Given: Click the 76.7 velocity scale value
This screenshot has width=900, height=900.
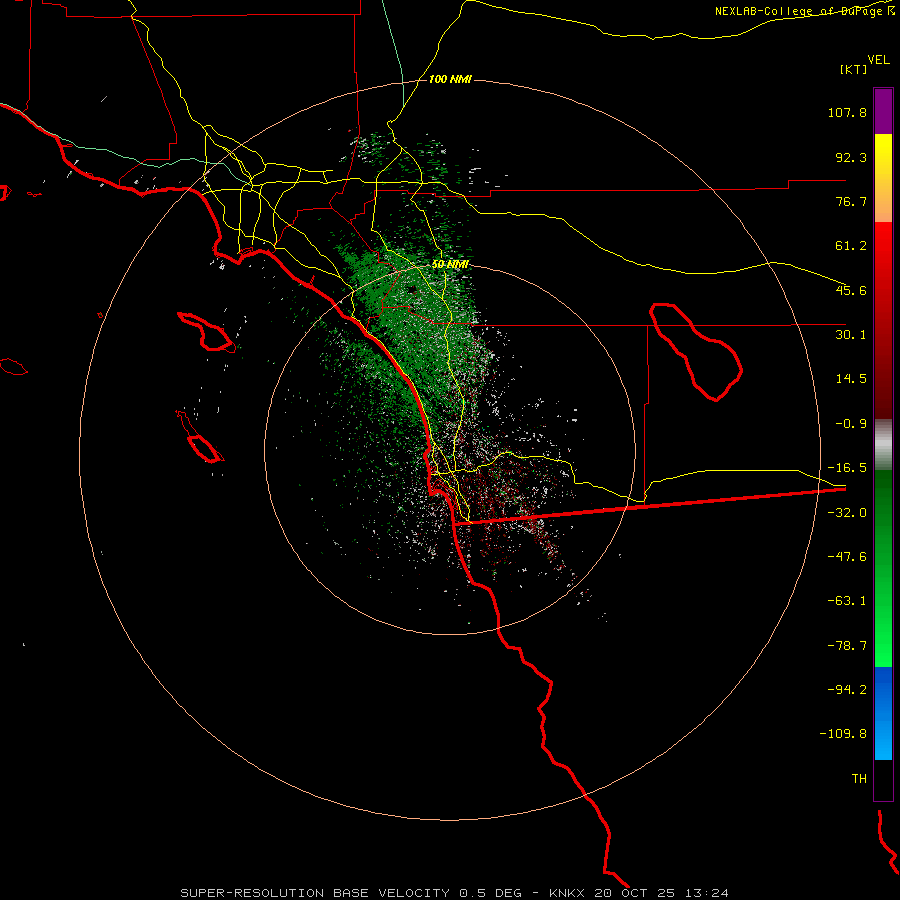Looking at the screenshot, I should pyautogui.click(x=851, y=201).
